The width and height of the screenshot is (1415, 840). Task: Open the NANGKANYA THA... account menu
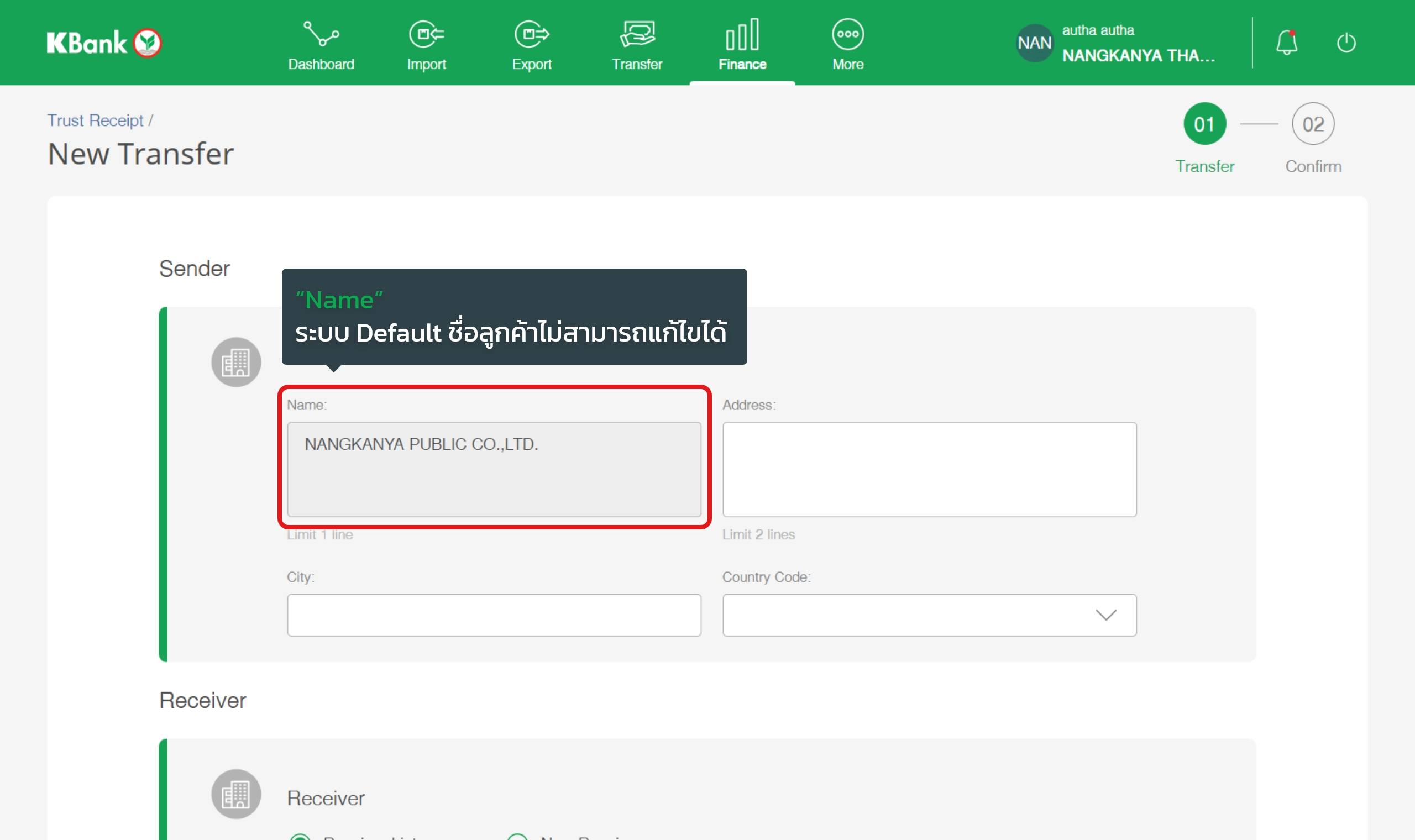tap(1138, 55)
